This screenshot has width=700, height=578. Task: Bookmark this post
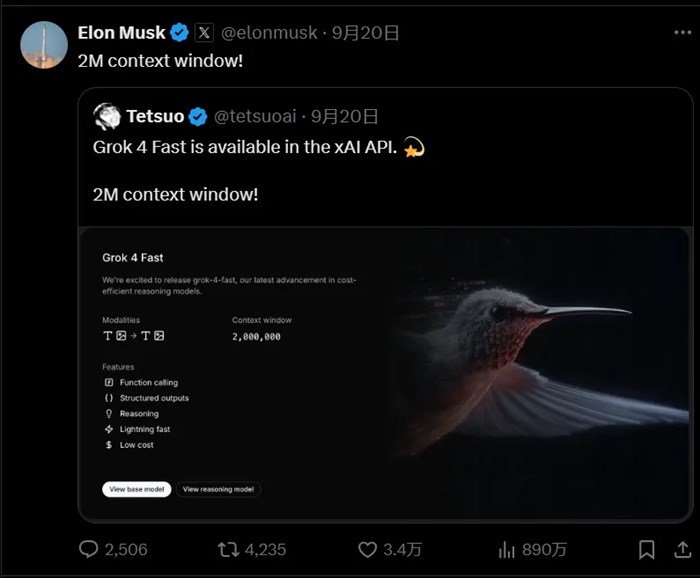[x=647, y=549]
